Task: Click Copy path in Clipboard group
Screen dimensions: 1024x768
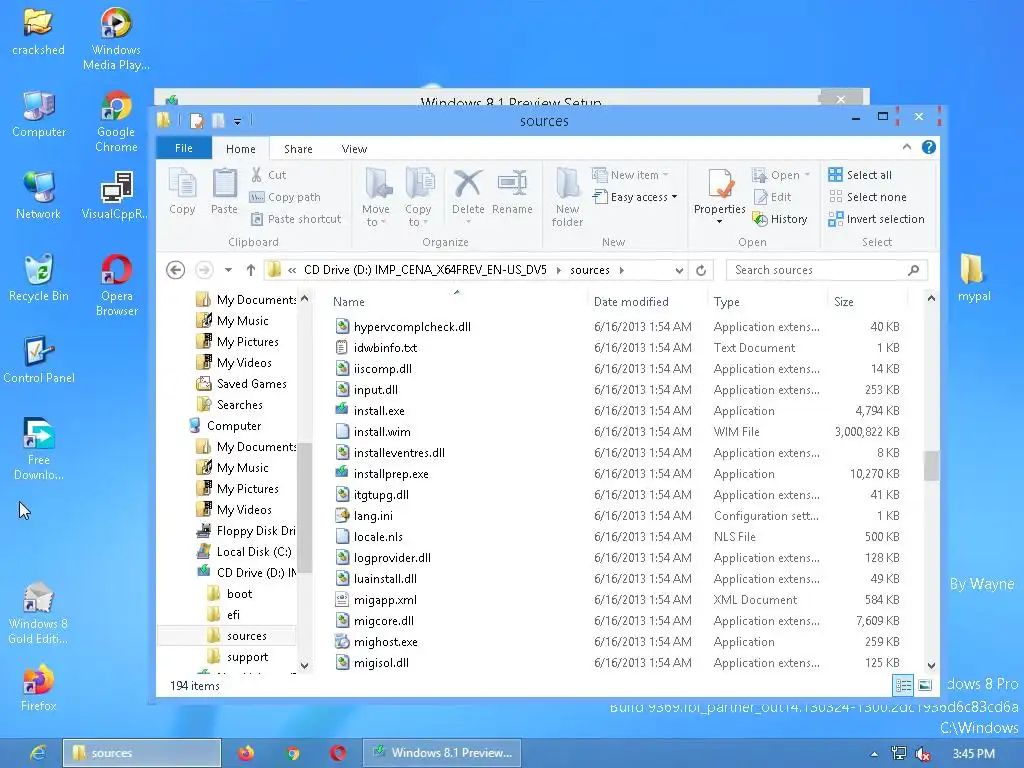Action: 285,197
